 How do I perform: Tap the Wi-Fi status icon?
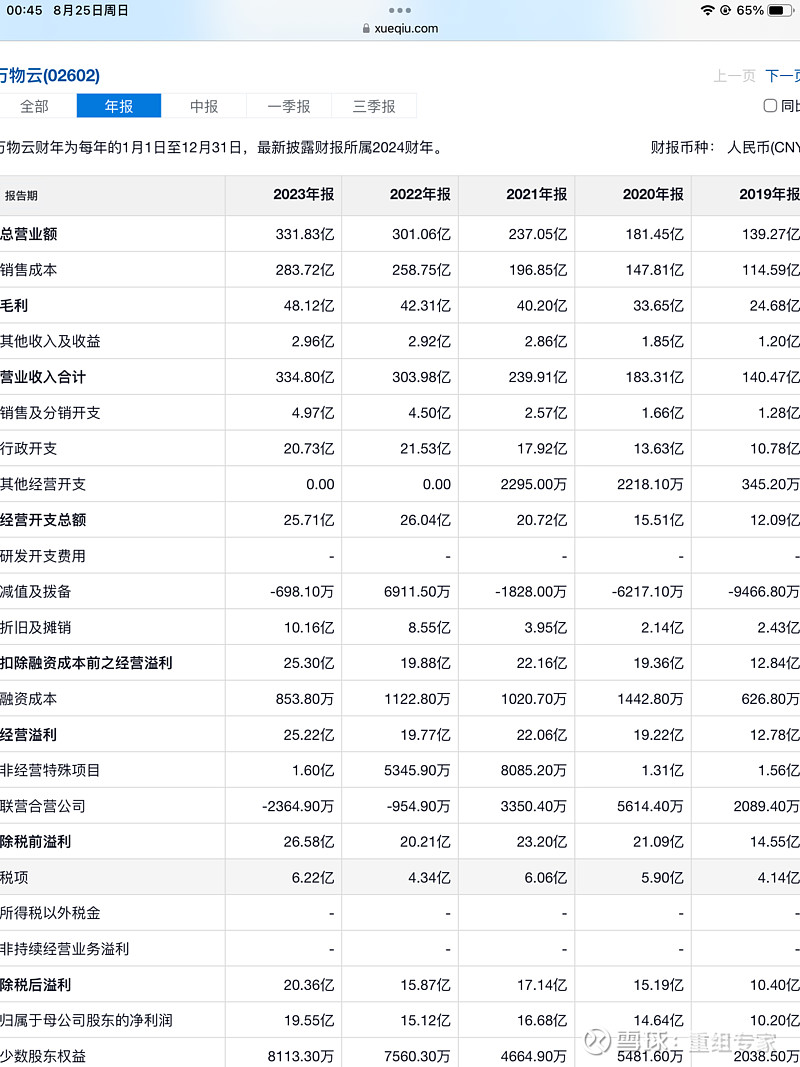tap(707, 10)
